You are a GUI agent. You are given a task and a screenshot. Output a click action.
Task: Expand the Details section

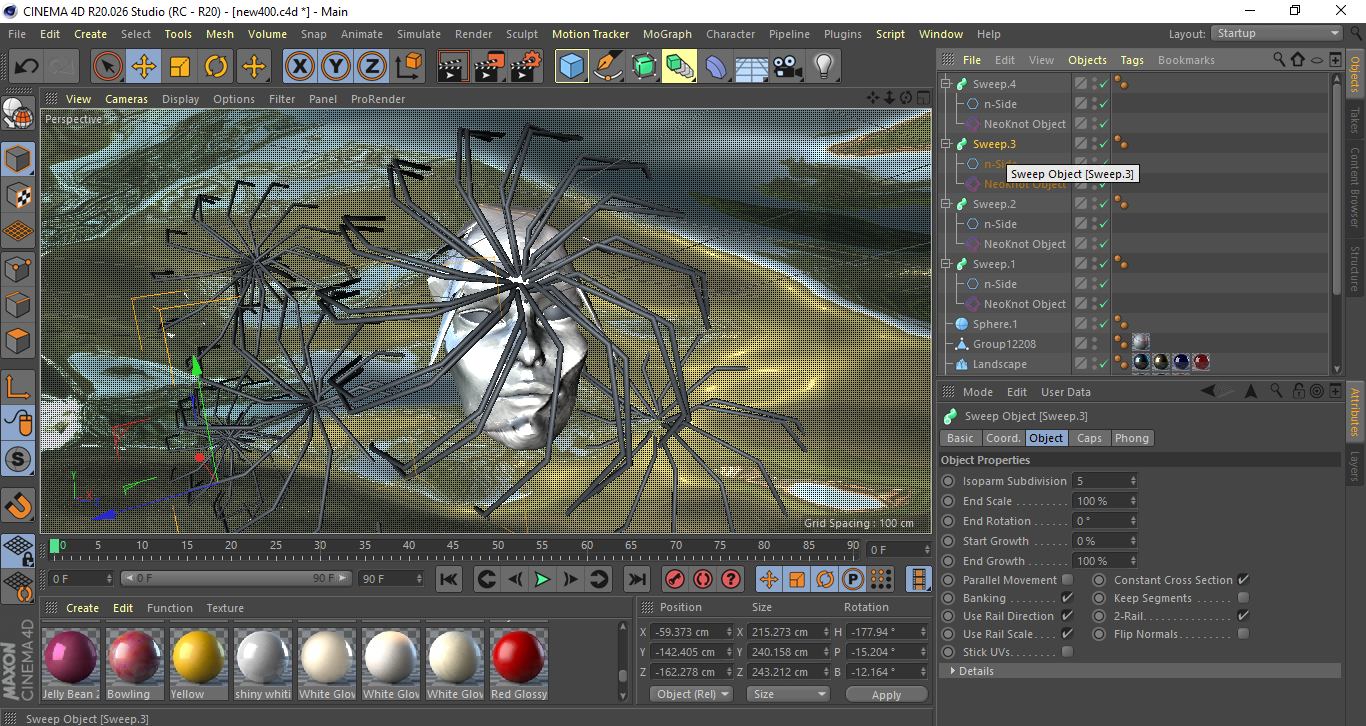tap(952, 671)
